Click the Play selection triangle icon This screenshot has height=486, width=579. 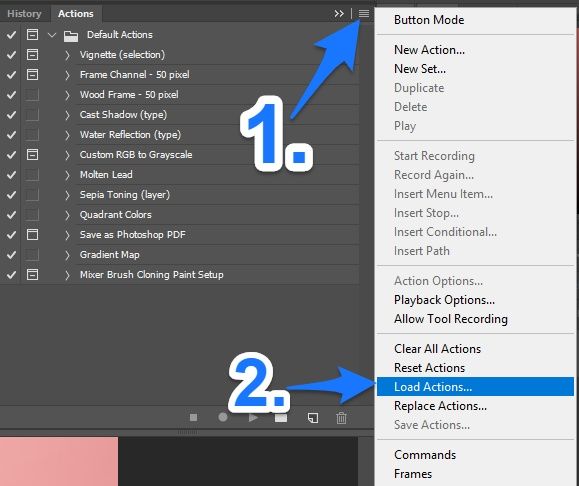click(253, 417)
